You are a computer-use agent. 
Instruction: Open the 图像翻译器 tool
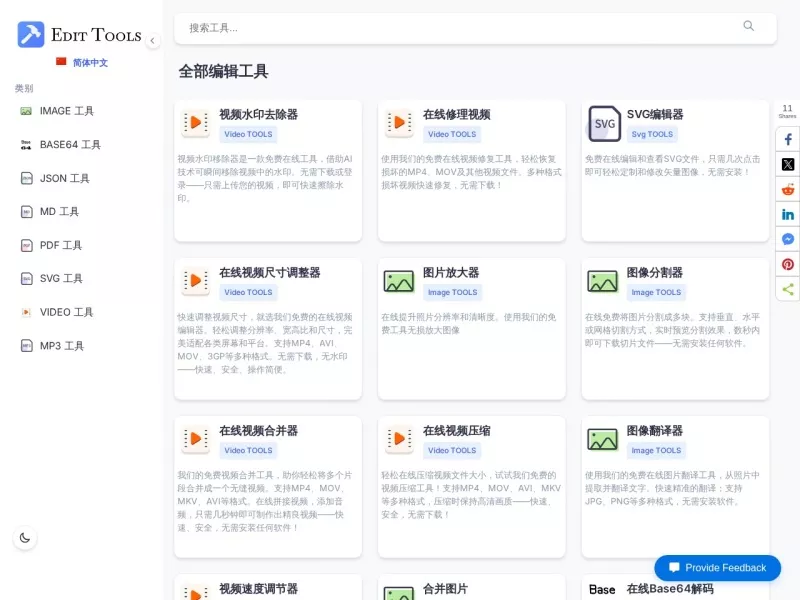click(654, 431)
